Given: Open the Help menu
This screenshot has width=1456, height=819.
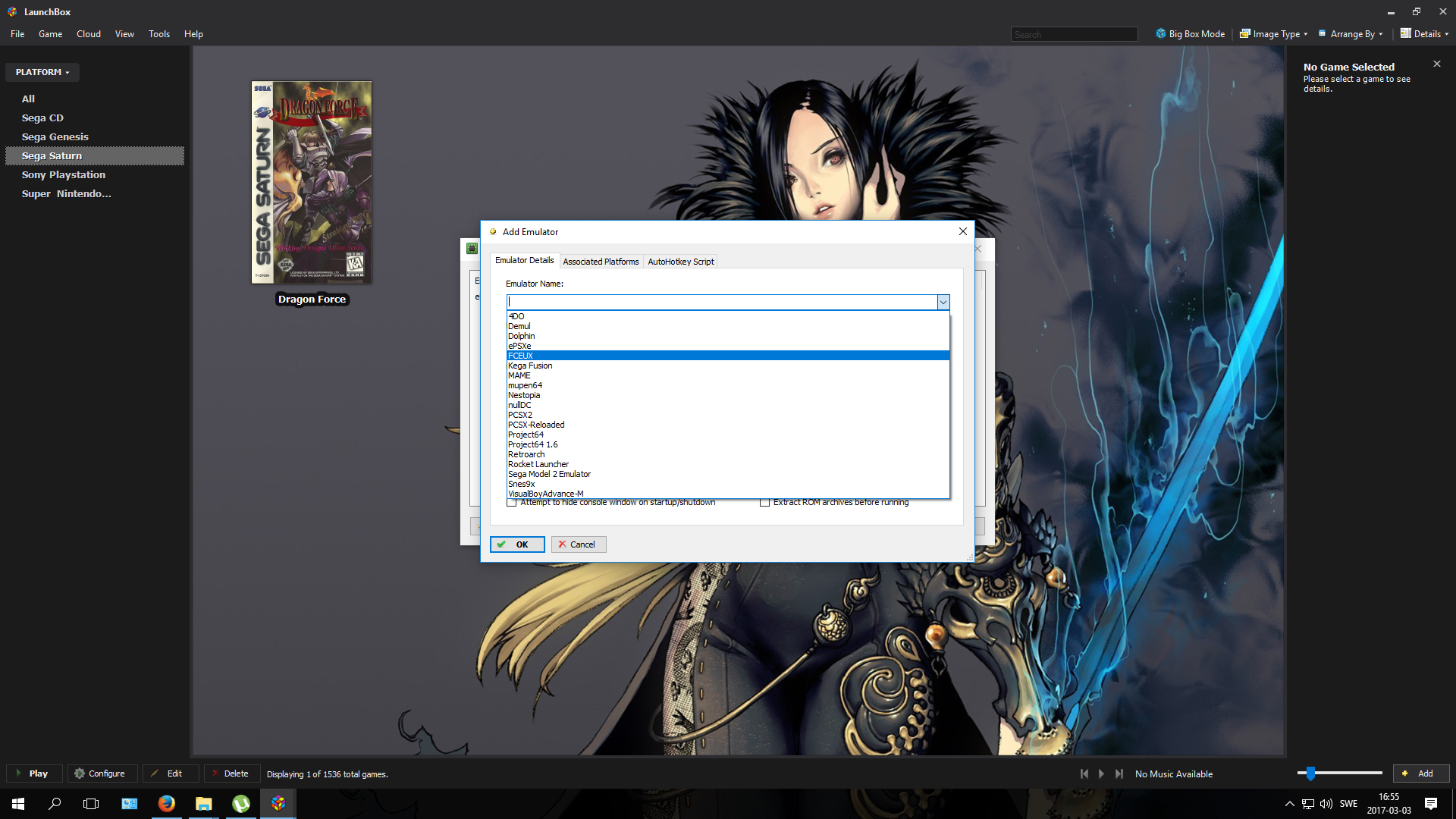Looking at the screenshot, I should [193, 34].
